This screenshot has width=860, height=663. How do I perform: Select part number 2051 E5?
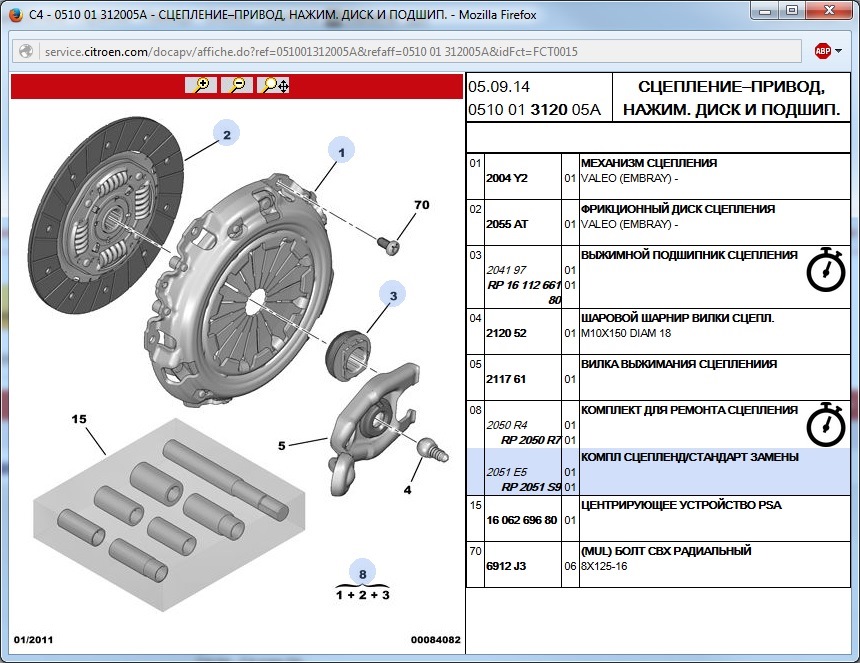pos(506,472)
